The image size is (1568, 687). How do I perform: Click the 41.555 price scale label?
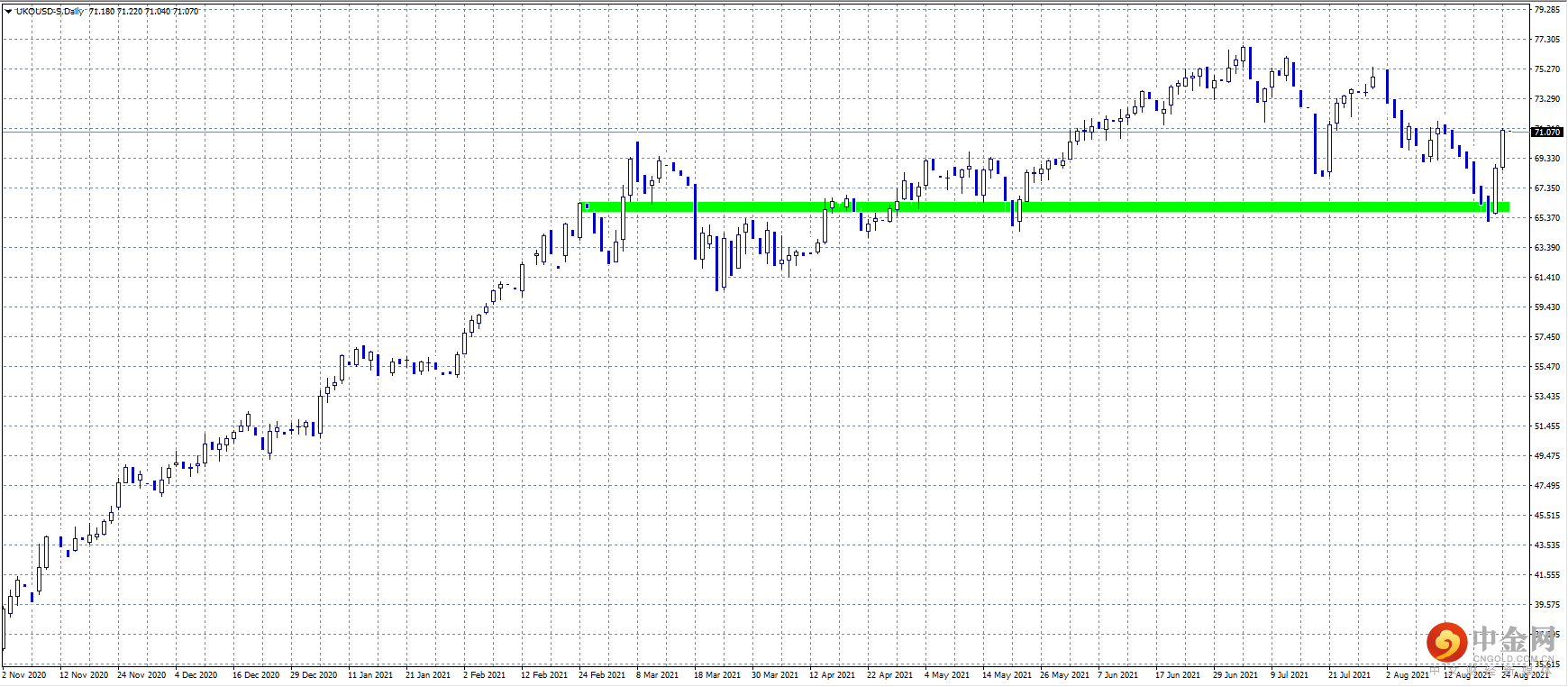1547,575
